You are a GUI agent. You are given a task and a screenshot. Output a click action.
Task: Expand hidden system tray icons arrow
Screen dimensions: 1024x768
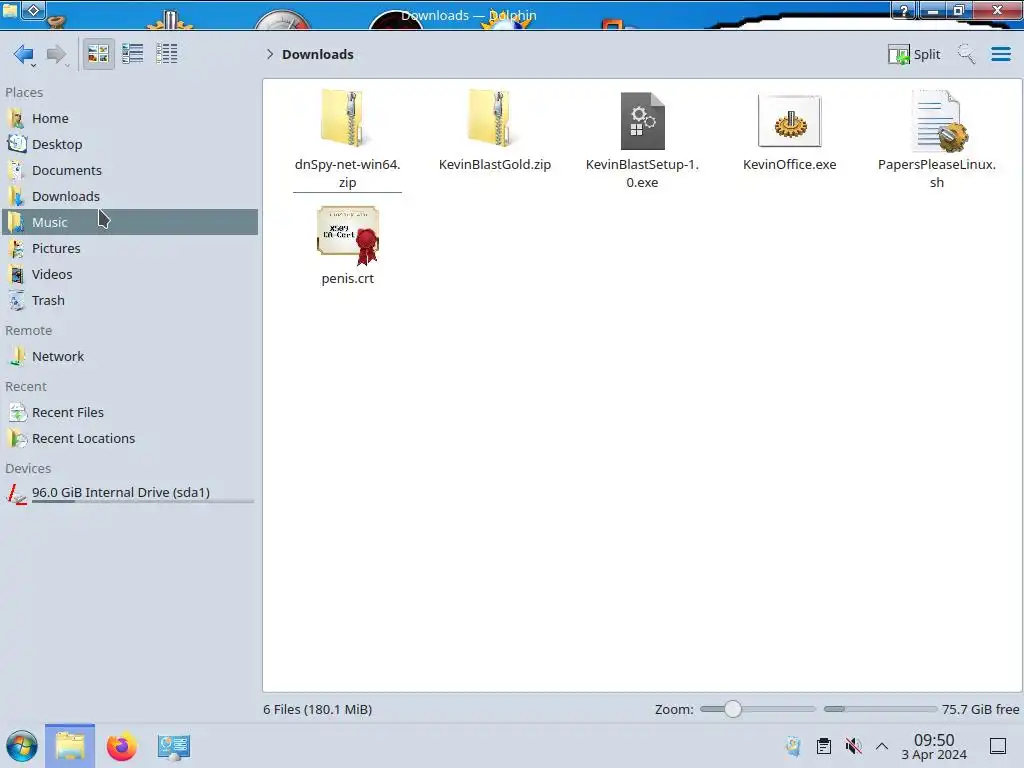pos(882,746)
